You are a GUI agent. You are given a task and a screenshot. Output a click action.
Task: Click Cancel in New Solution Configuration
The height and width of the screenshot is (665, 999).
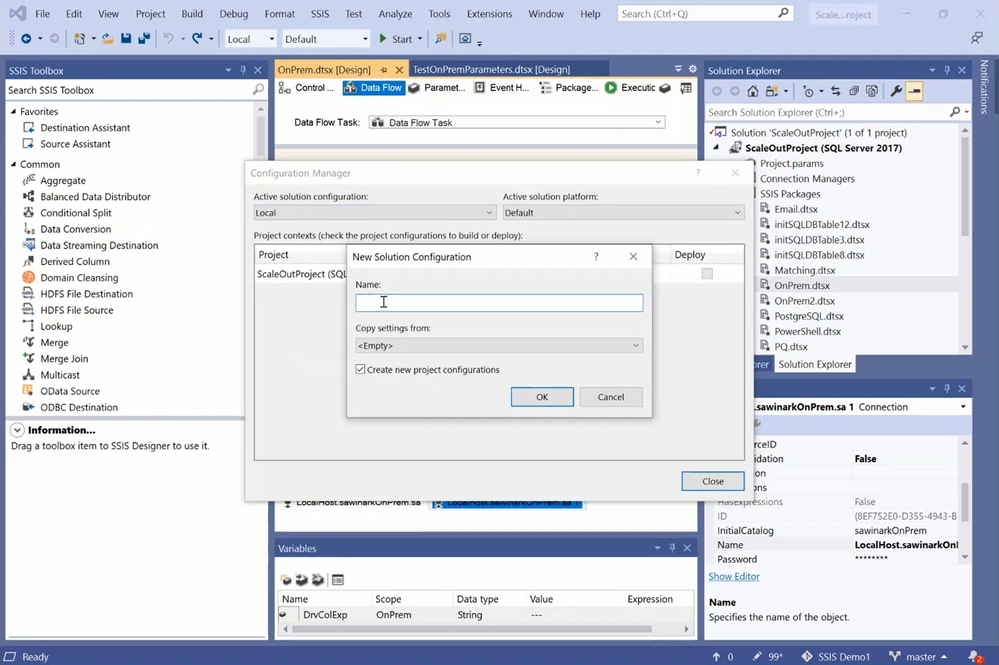pyautogui.click(x=611, y=397)
